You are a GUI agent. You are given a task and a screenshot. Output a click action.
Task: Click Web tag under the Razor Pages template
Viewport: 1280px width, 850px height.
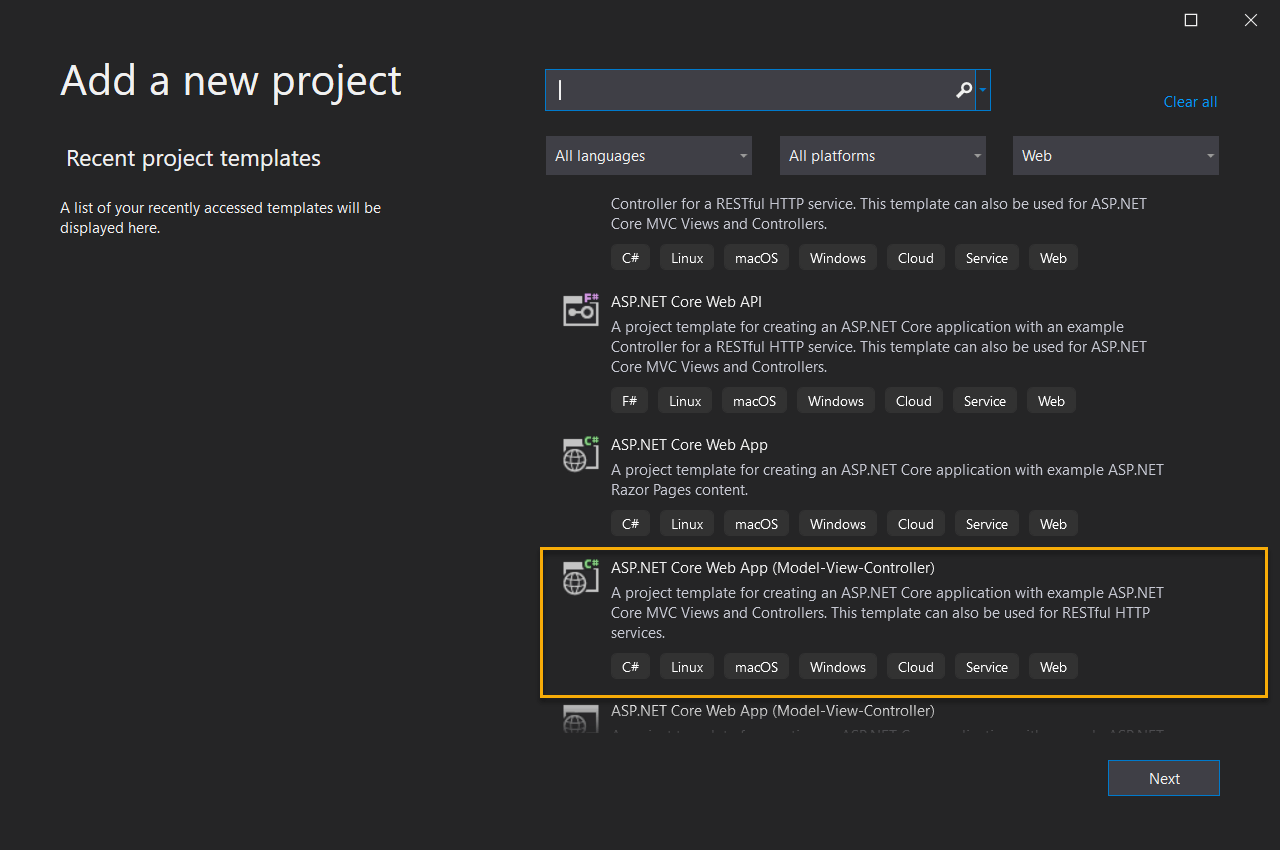(x=1053, y=524)
